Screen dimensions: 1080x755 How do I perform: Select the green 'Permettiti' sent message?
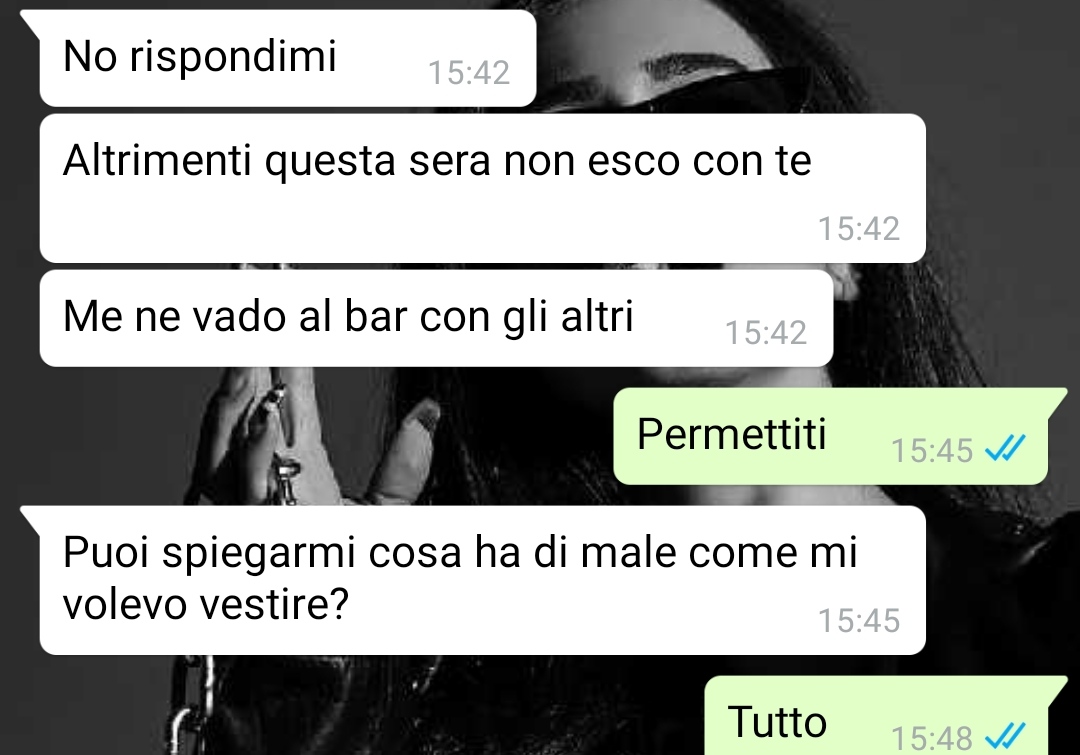tap(831, 436)
